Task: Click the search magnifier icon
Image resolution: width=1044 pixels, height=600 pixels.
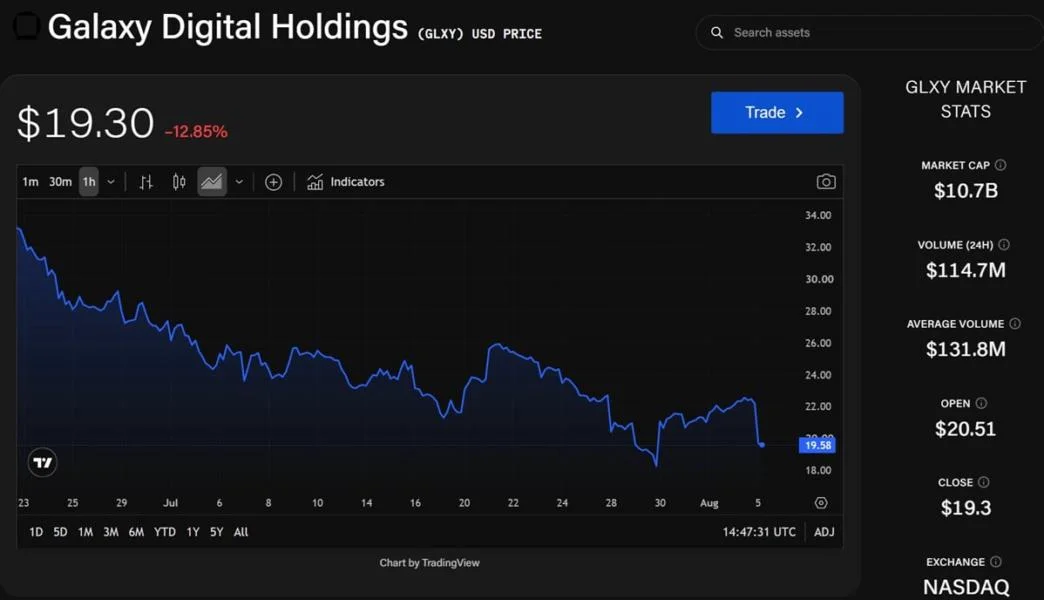Action: point(716,33)
